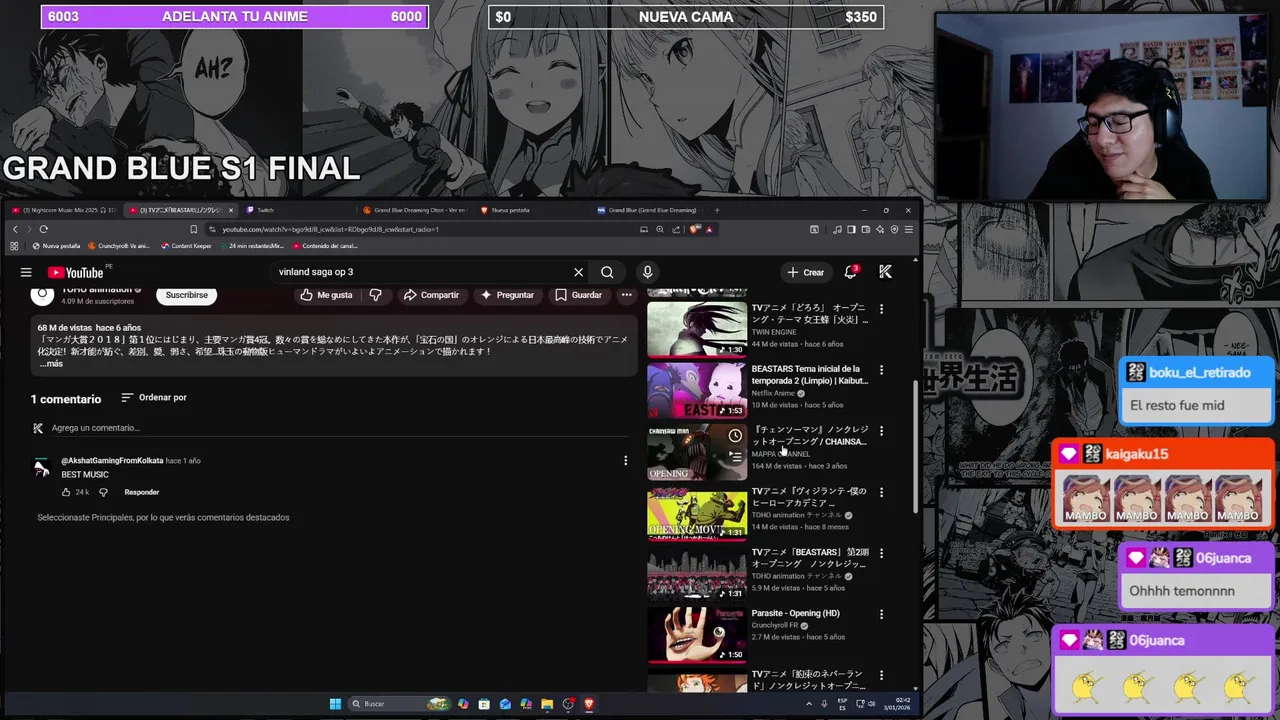
Task: Open more actions ellipsis beside Guardar
Action: [x=626, y=295]
